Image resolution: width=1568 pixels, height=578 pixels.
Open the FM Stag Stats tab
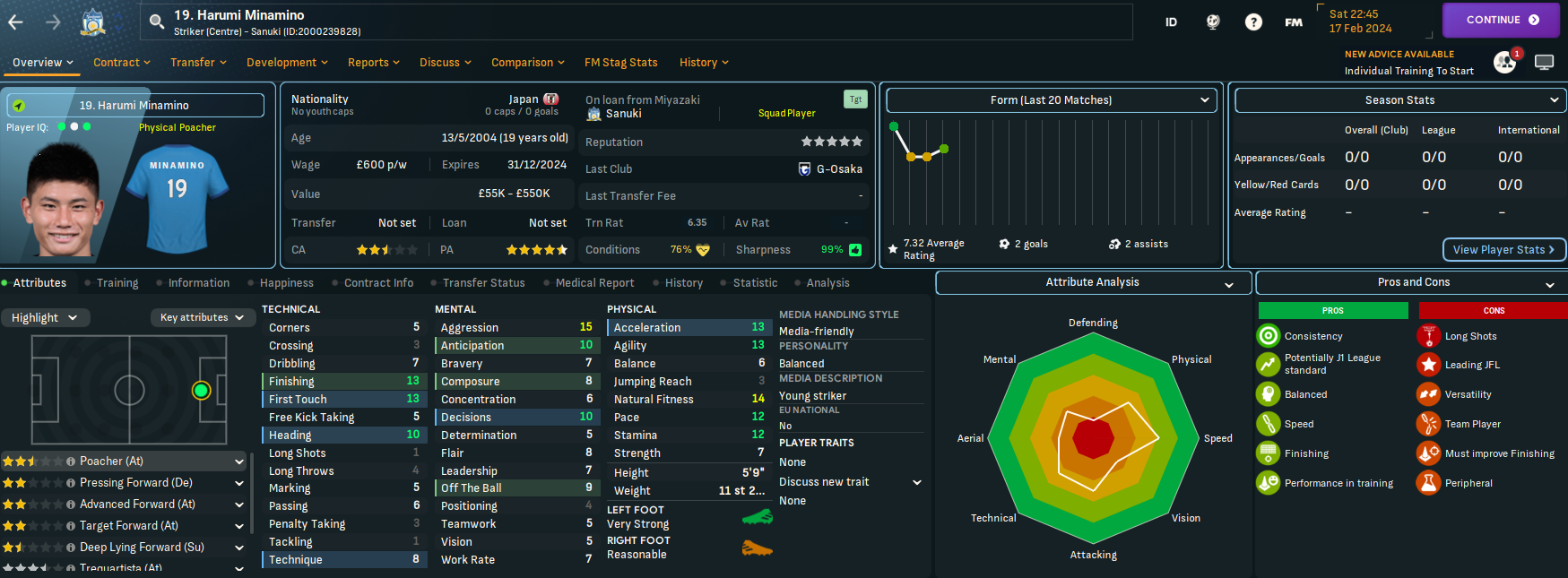tap(620, 63)
